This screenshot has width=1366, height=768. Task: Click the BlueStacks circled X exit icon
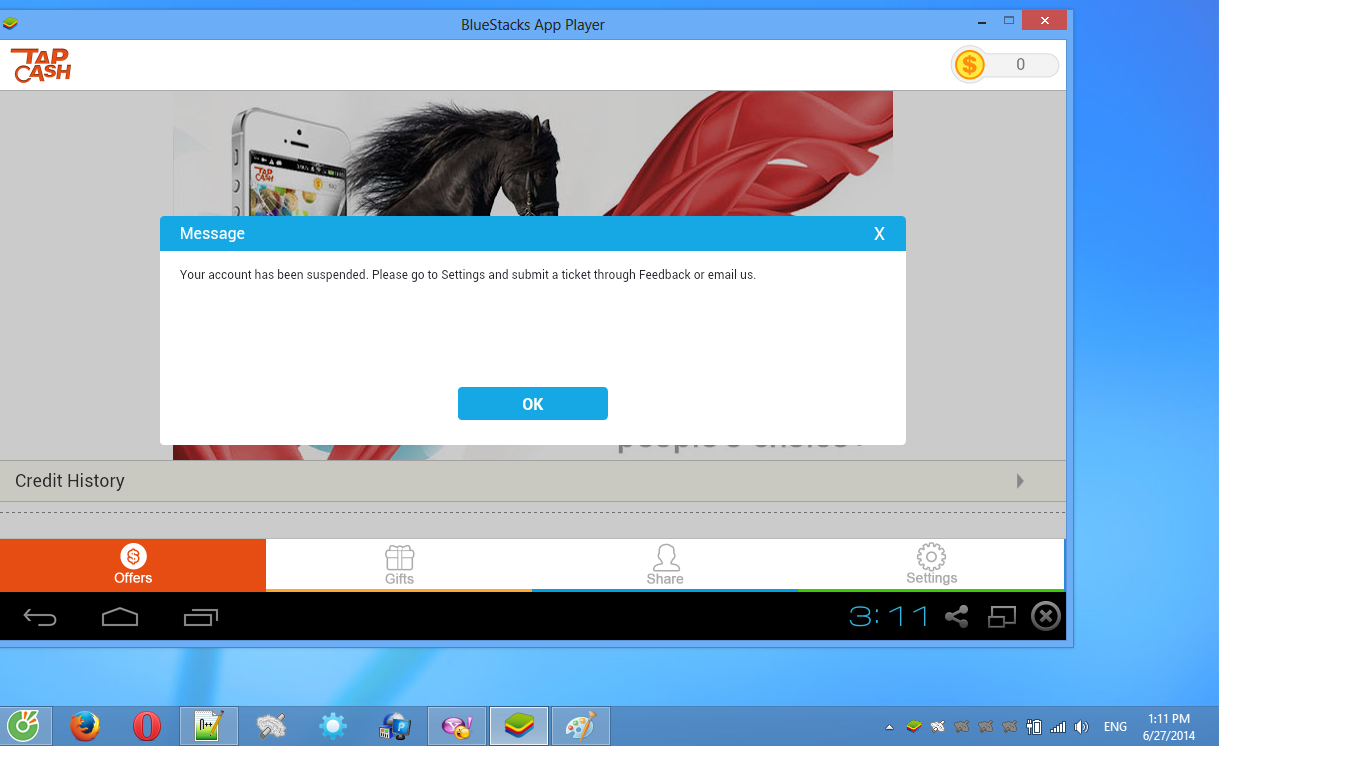pyautogui.click(x=1046, y=616)
